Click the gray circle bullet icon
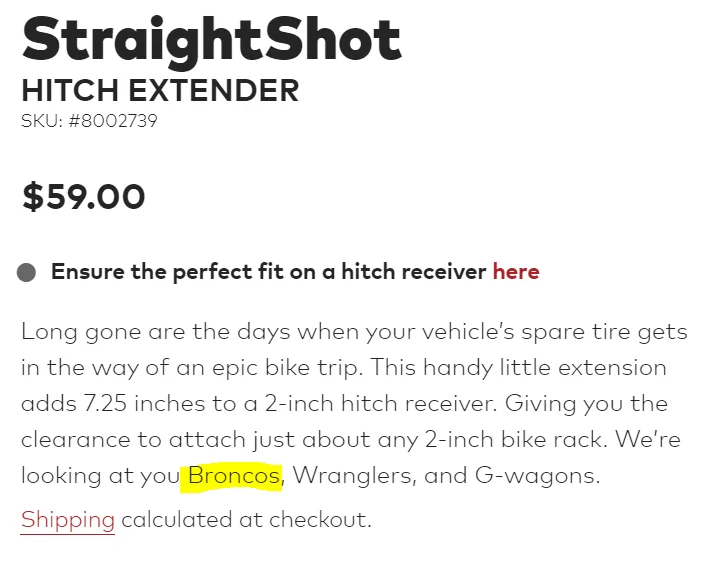The image size is (717, 582). (26, 272)
